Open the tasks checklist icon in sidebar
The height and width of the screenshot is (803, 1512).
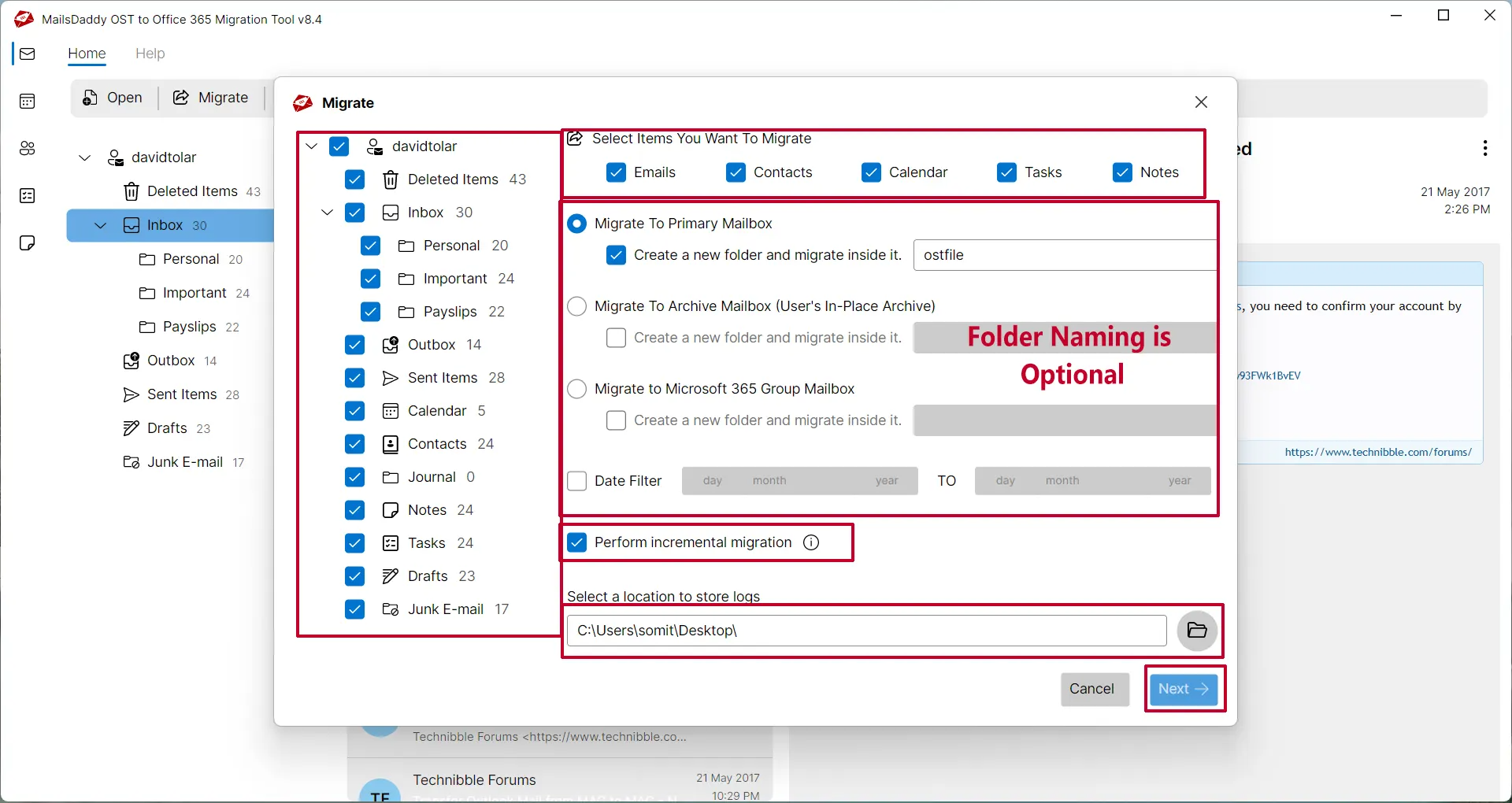tap(28, 196)
